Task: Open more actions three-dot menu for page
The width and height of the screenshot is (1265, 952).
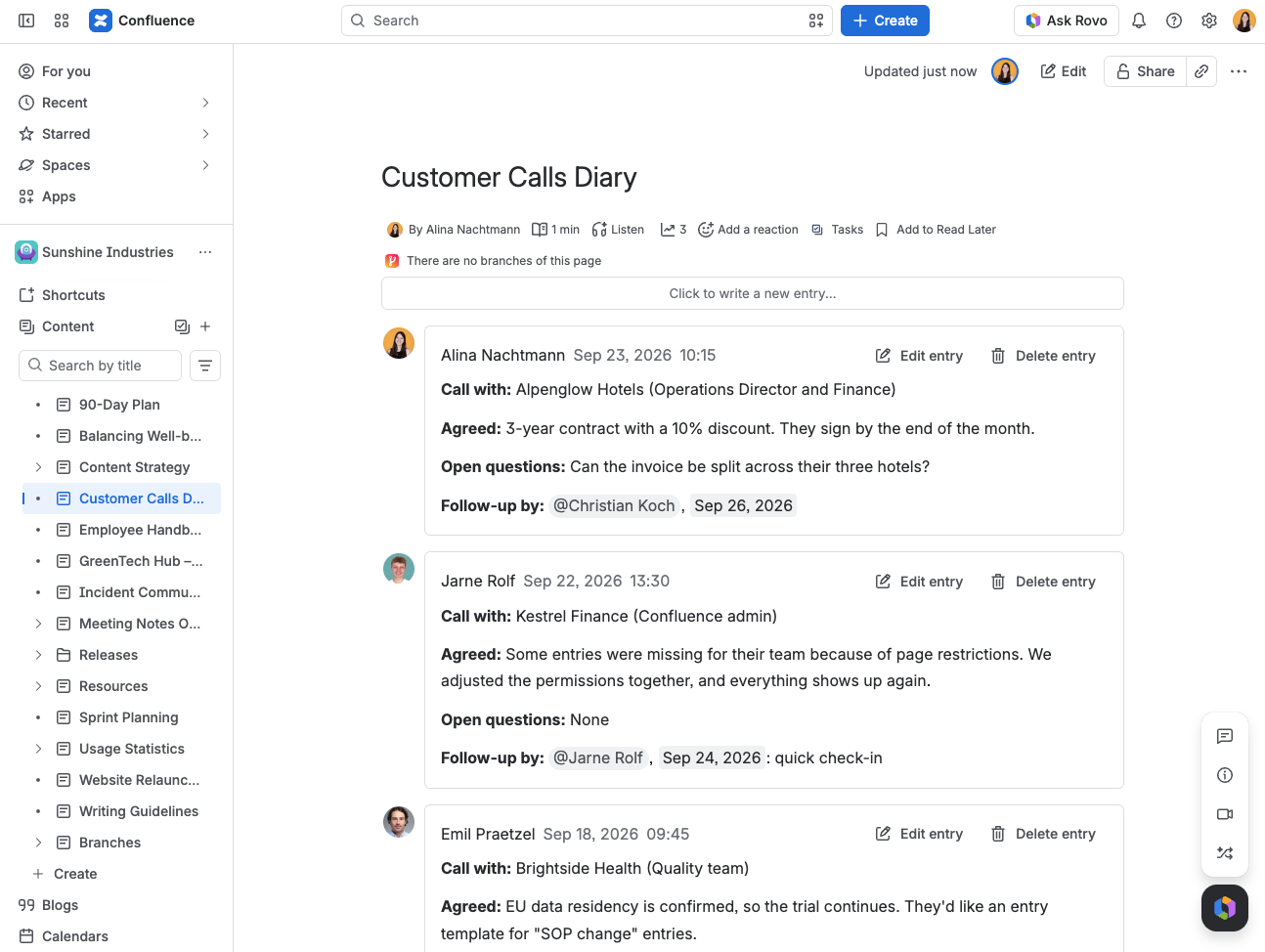Action: 1239,71
